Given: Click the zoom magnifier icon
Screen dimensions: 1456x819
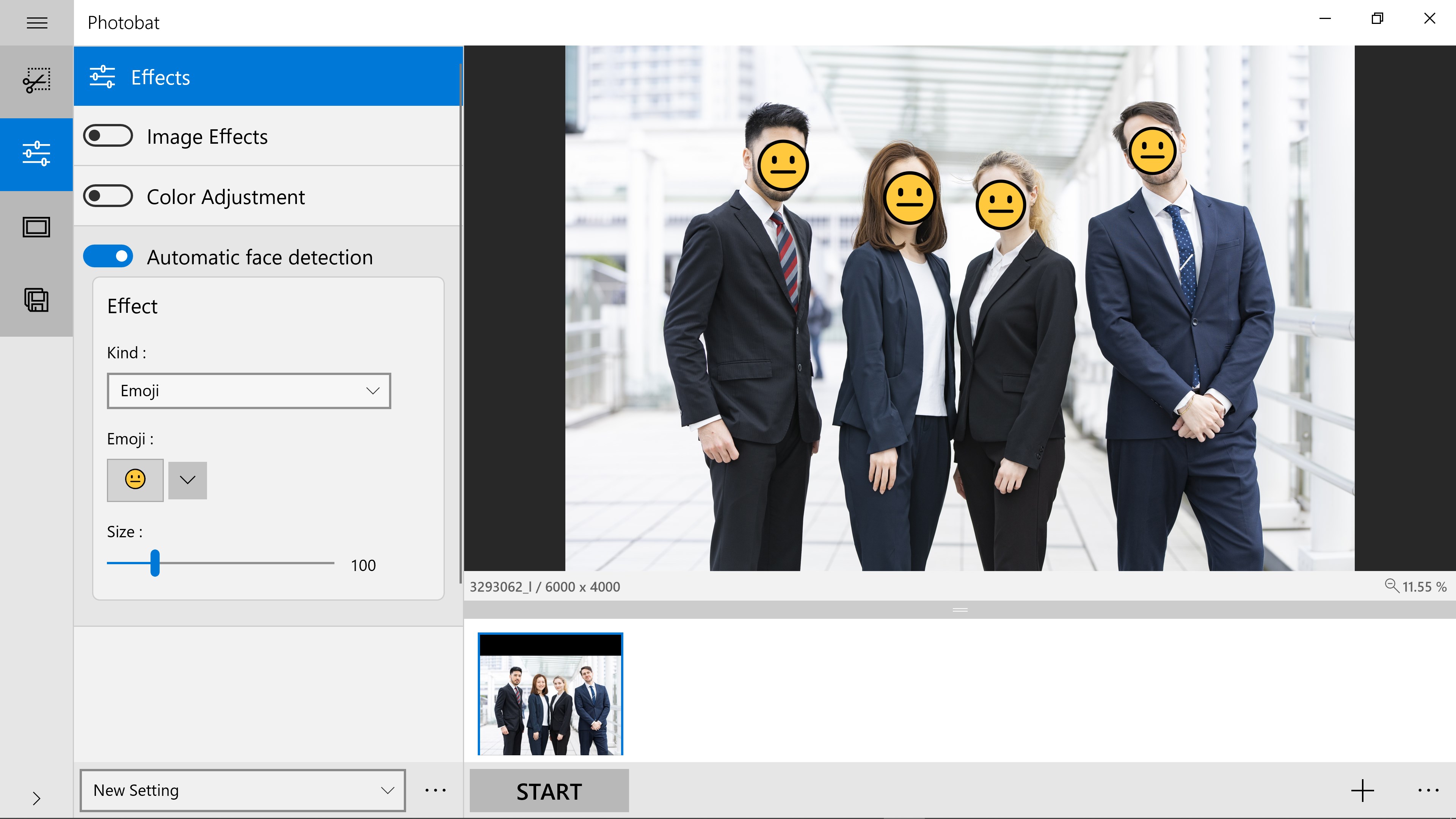Looking at the screenshot, I should click(x=1391, y=585).
